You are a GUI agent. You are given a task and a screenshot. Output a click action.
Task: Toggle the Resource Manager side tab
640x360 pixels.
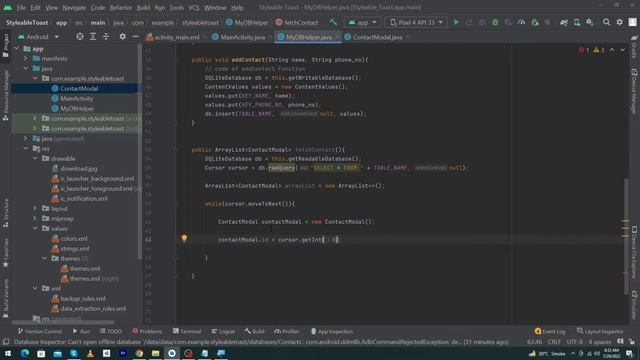click(6, 95)
